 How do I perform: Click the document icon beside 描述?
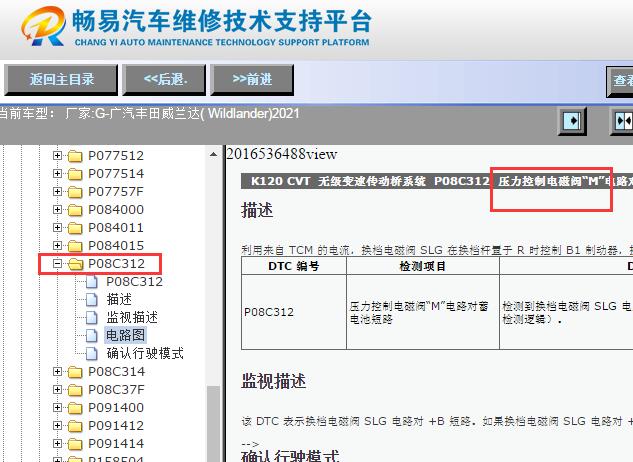click(x=92, y=300)
